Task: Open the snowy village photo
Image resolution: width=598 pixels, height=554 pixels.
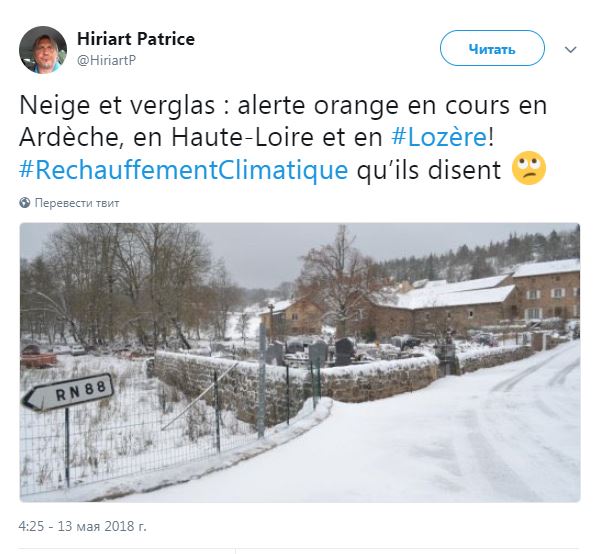Action: 300,362
